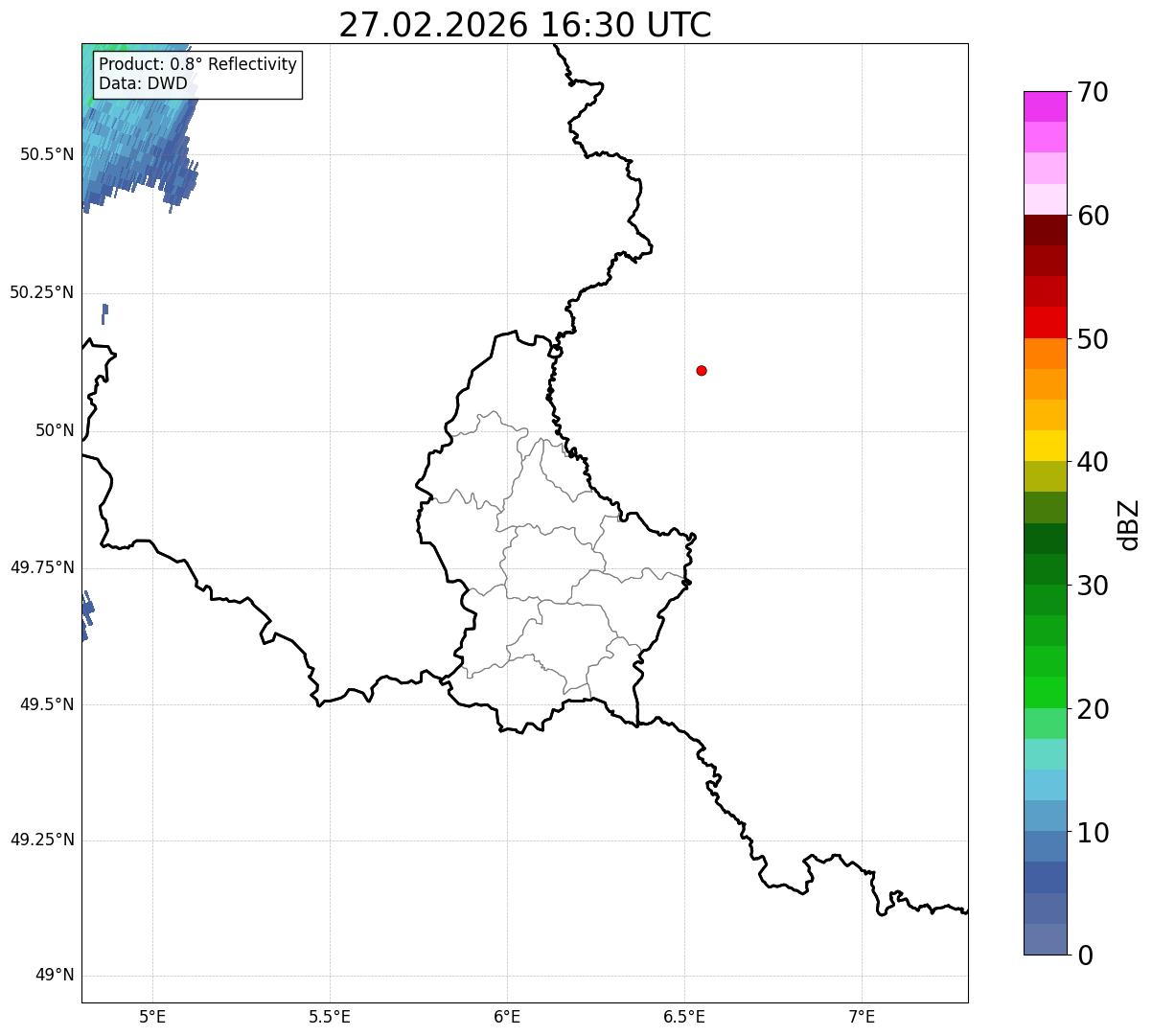
Task: Click the 50.25°N latitude label
Action: click(42, 292)
